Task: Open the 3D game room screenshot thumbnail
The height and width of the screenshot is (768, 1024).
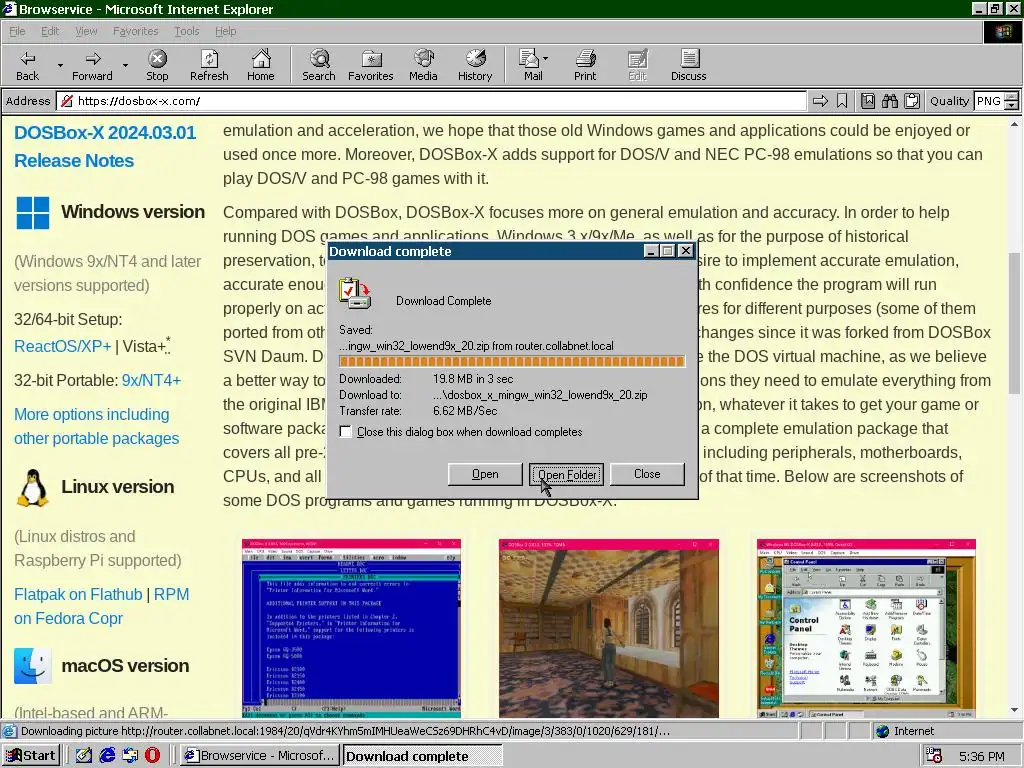Action: coord(609,628)
